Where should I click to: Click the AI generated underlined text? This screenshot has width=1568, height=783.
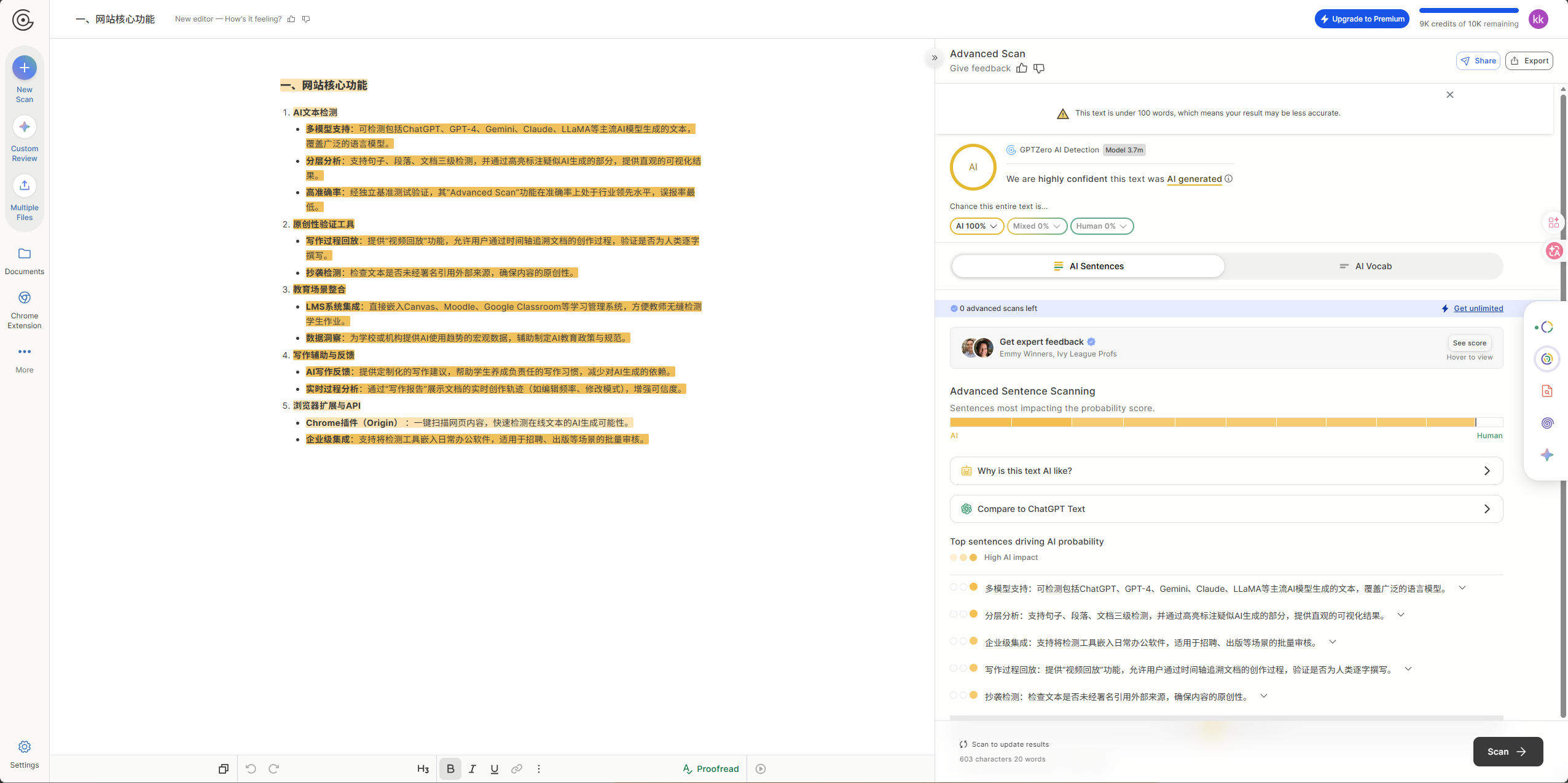point(1194,179)
